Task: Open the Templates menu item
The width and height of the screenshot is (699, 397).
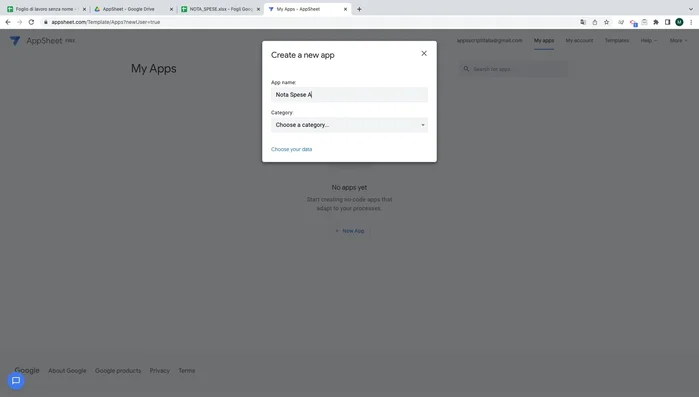Action: (617, 41)
